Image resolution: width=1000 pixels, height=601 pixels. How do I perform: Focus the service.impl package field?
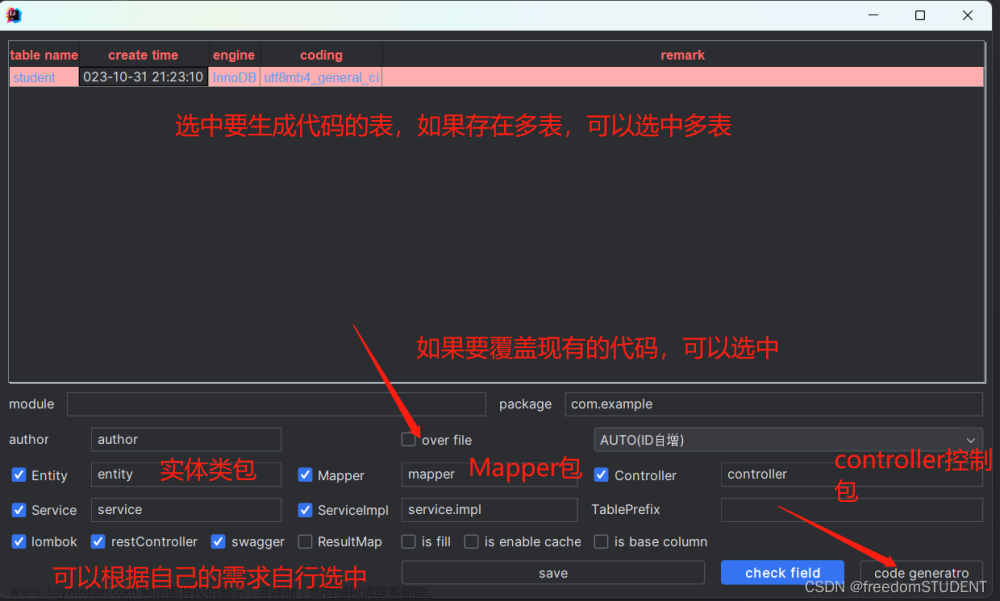point(489,510)
